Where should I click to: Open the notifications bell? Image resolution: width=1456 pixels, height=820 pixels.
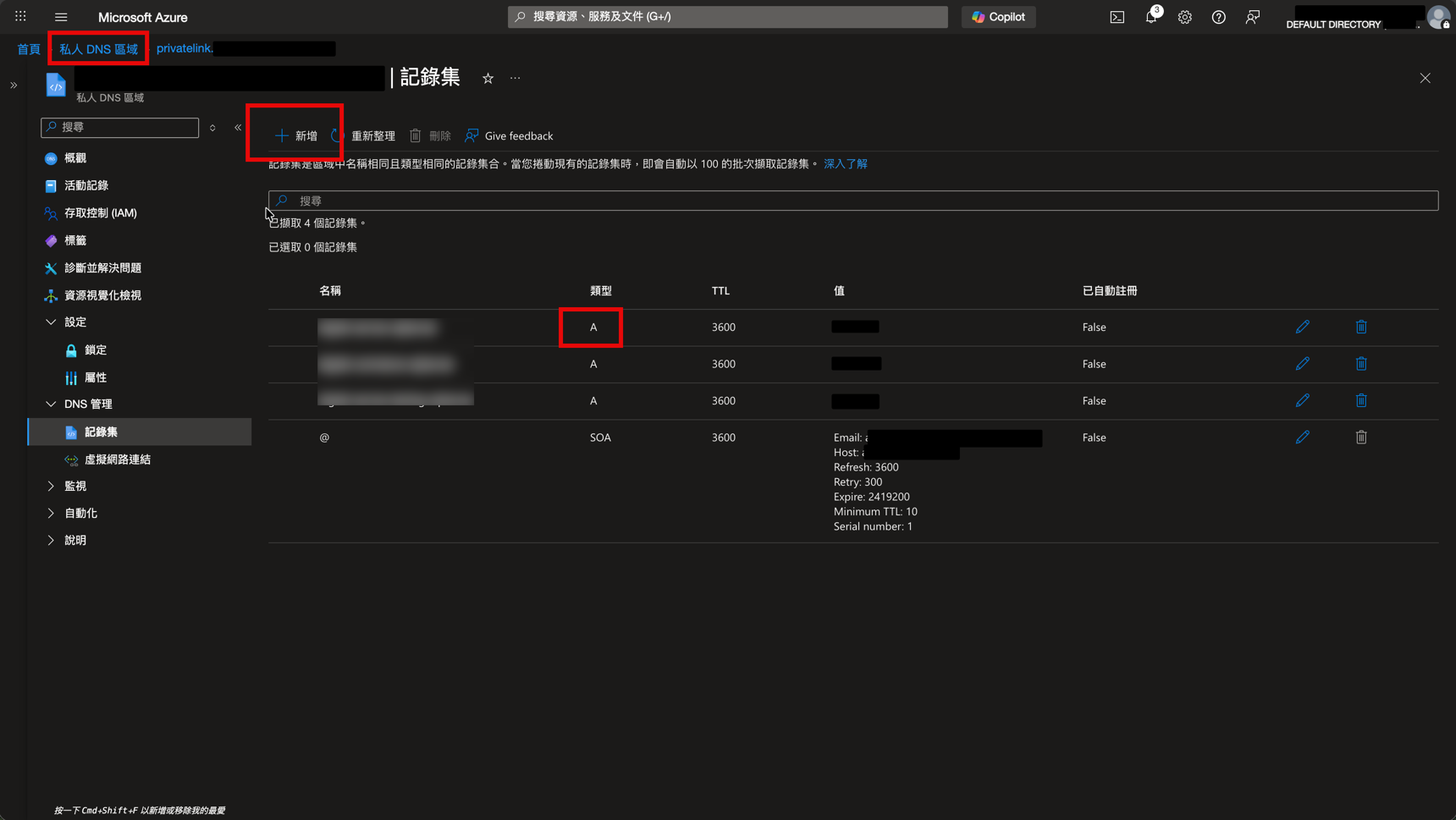point(1151,17)
